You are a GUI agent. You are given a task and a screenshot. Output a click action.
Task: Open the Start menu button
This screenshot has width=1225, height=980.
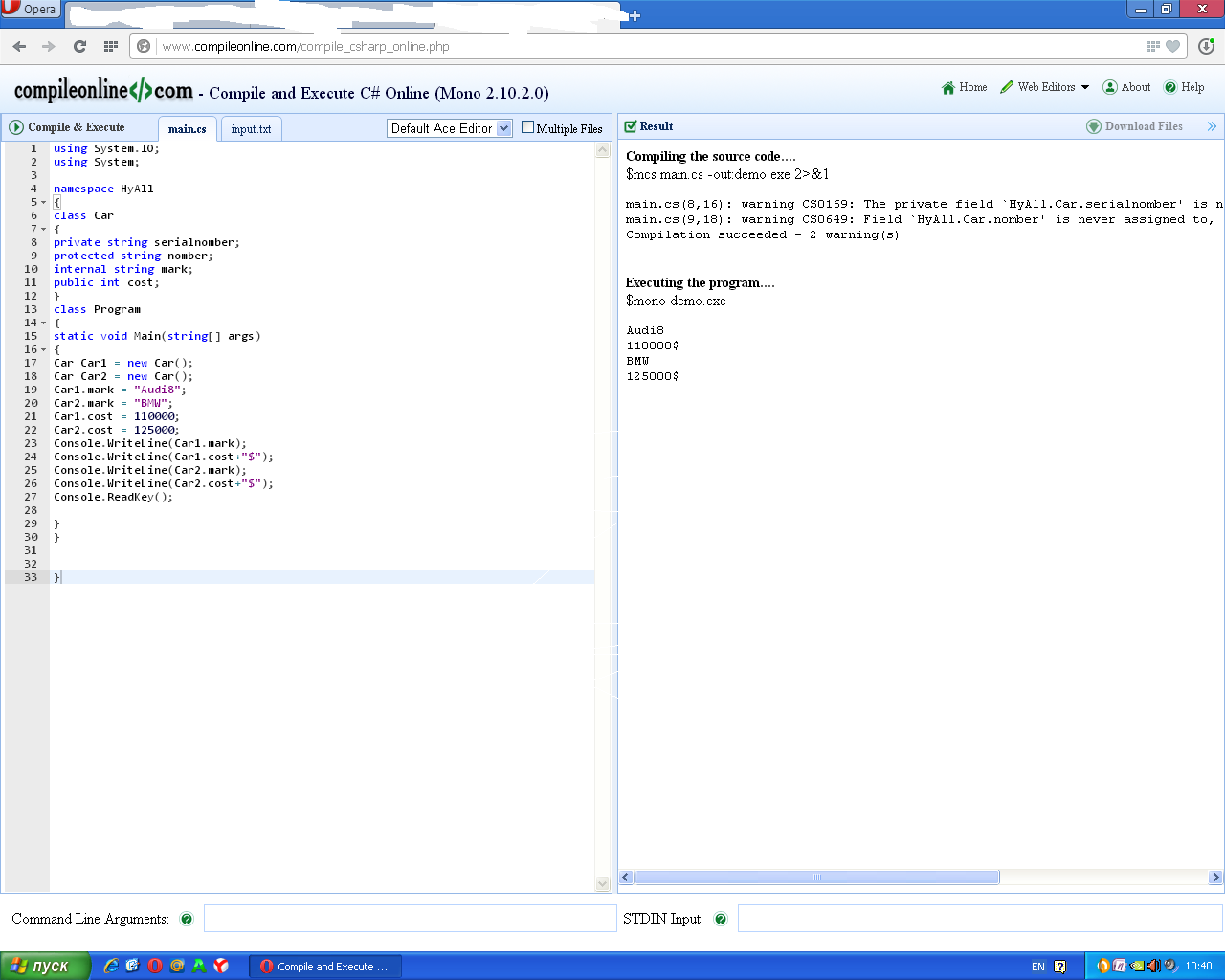[x=45, y=966]
